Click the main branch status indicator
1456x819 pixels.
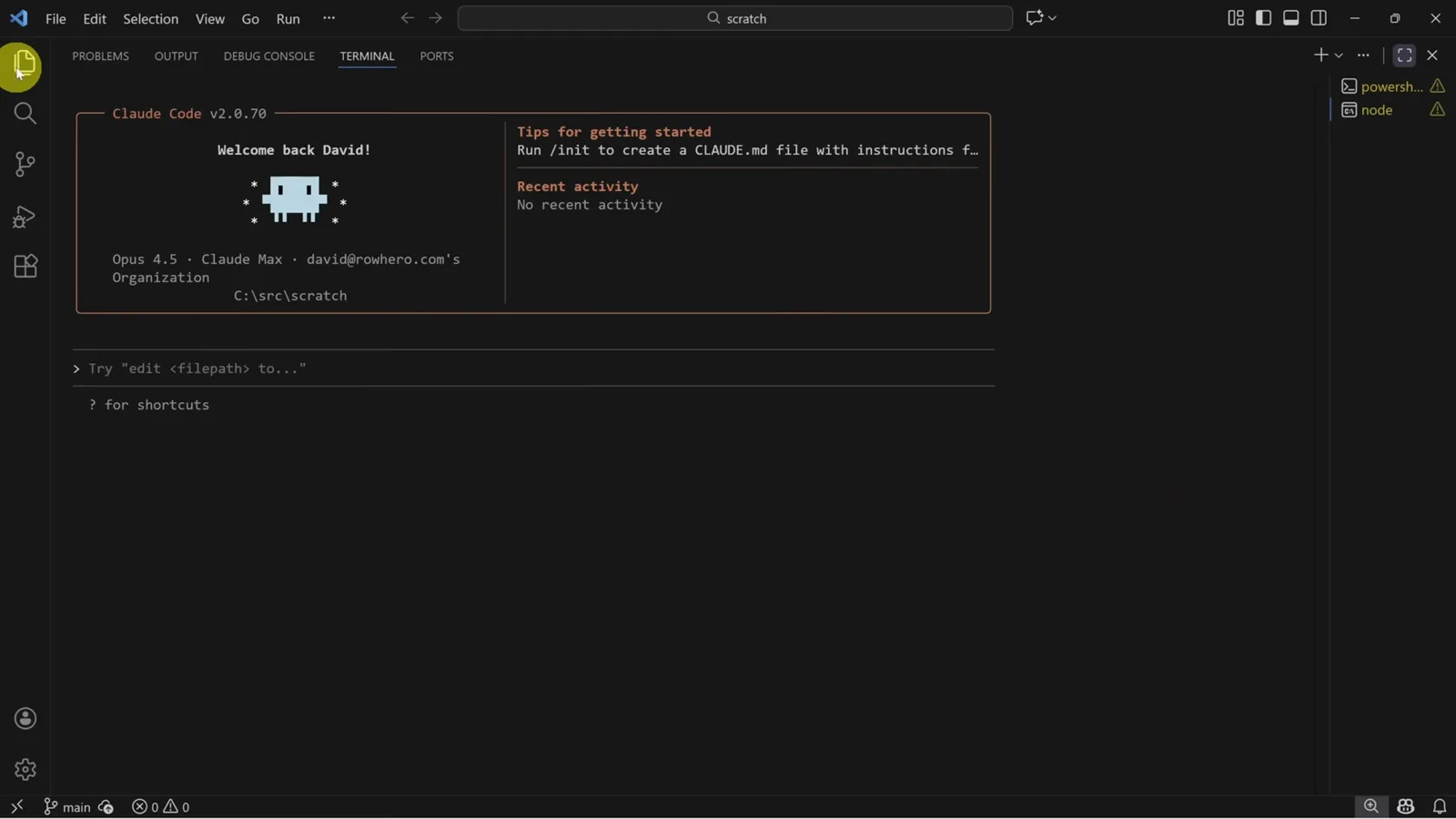[x=67, y=807]
